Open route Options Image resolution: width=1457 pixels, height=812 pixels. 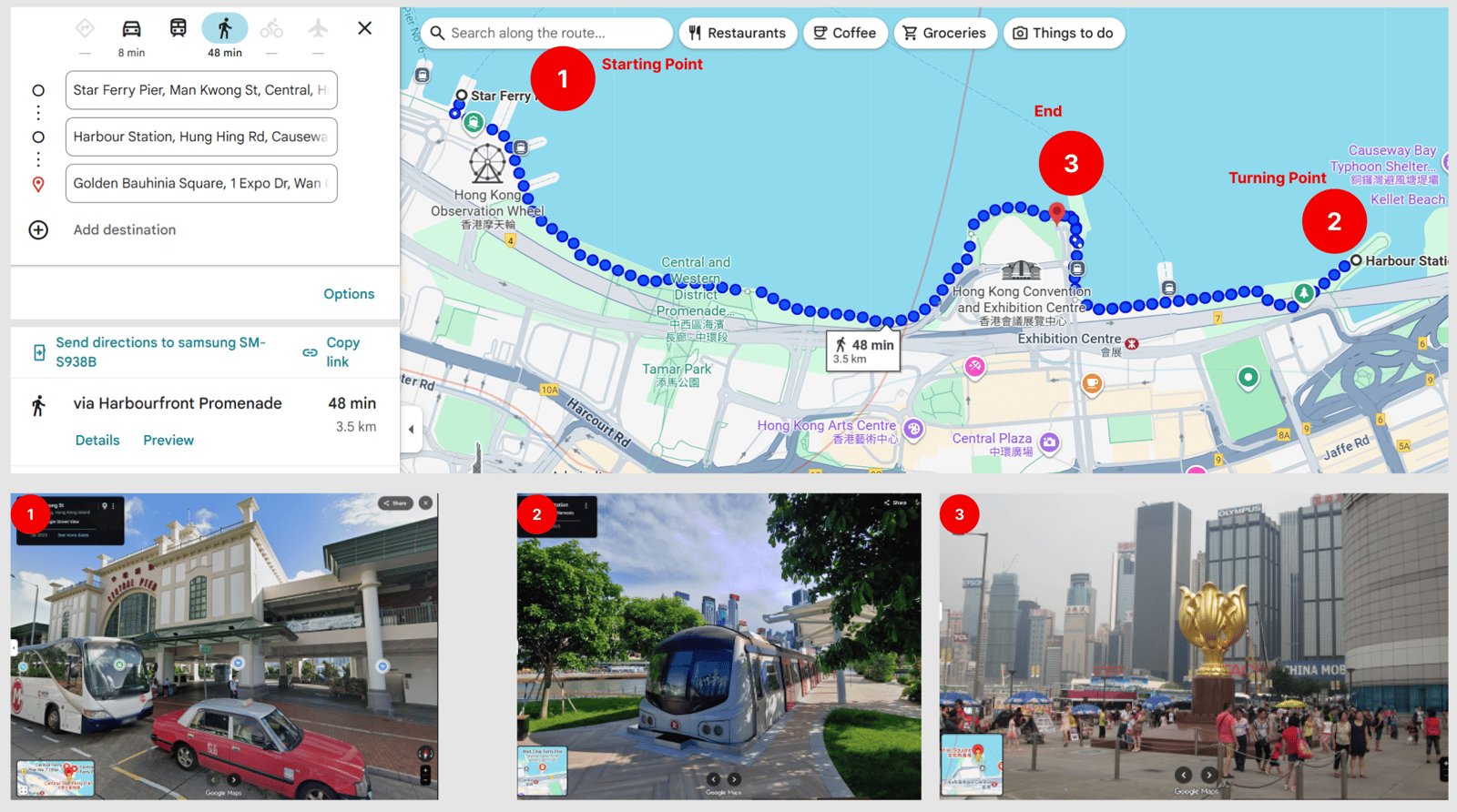tap(349, 294)
